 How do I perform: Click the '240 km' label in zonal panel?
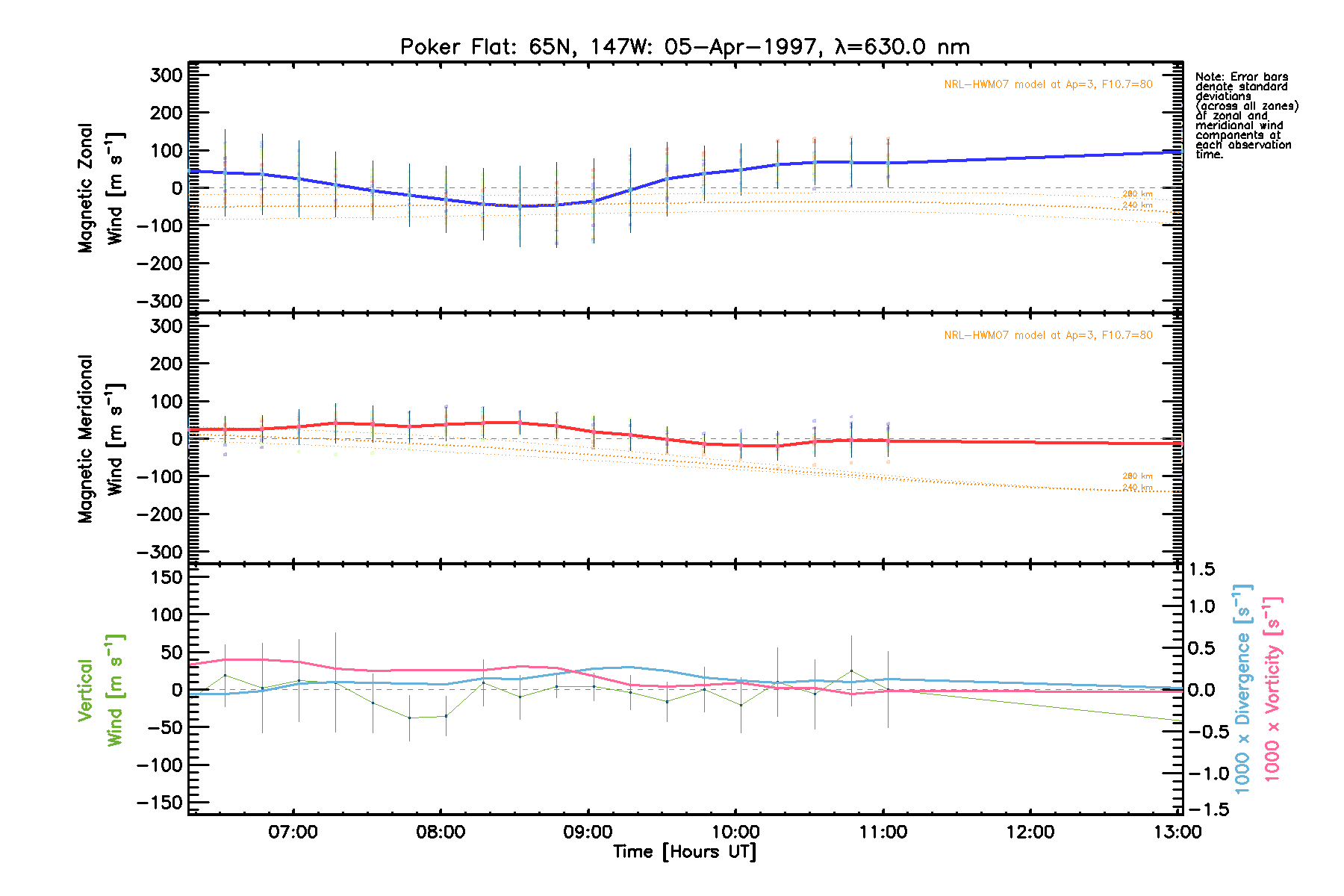click(x=1137, y=205)
